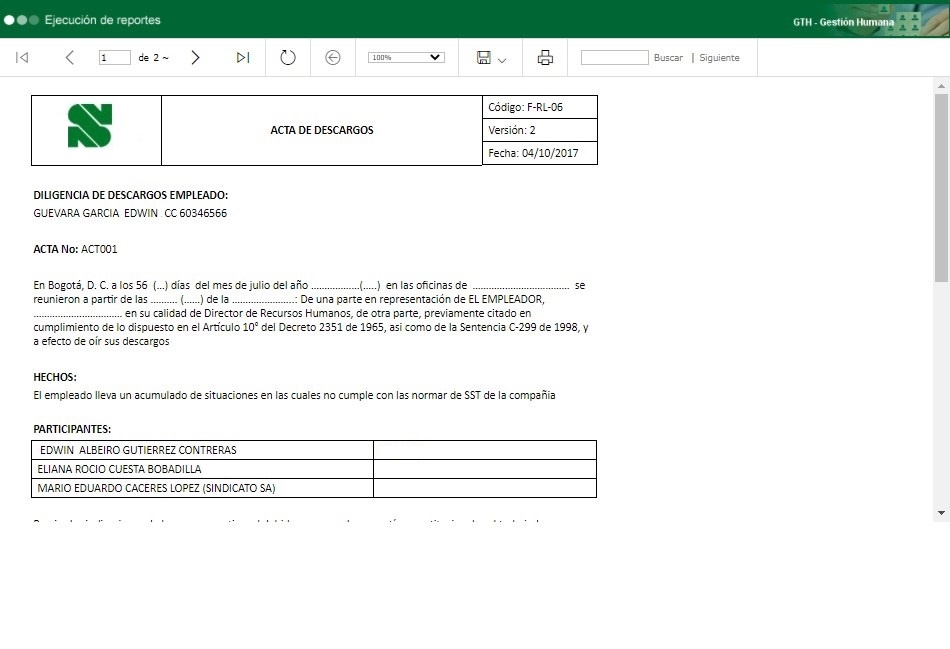This screenshot has height=649, width=950.
Task: Jump to last page icon
Action: pos(243,58)
